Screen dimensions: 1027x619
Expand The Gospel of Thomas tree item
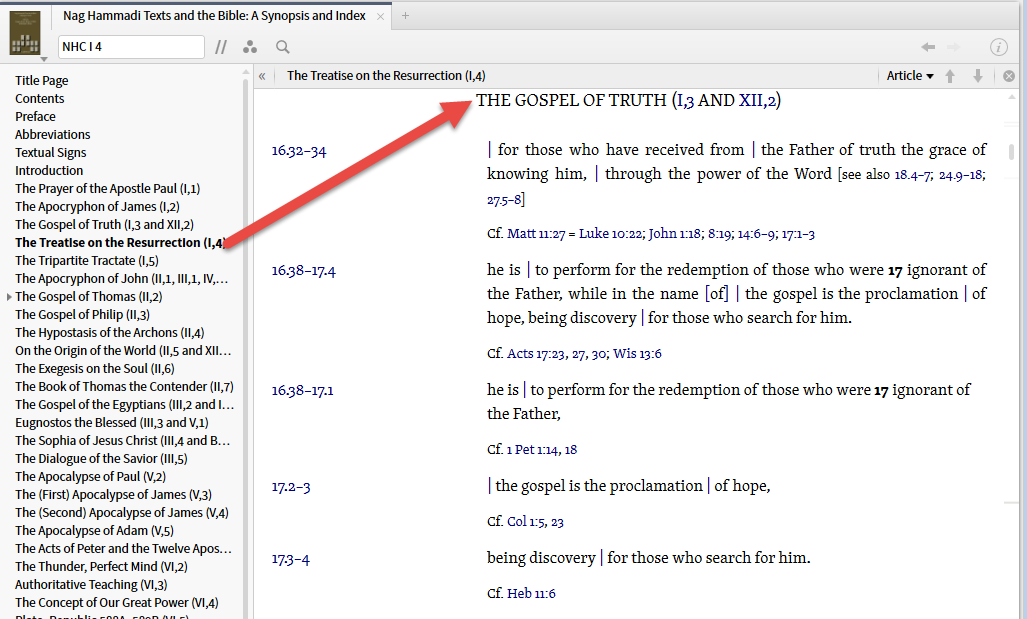pos(9,297)
